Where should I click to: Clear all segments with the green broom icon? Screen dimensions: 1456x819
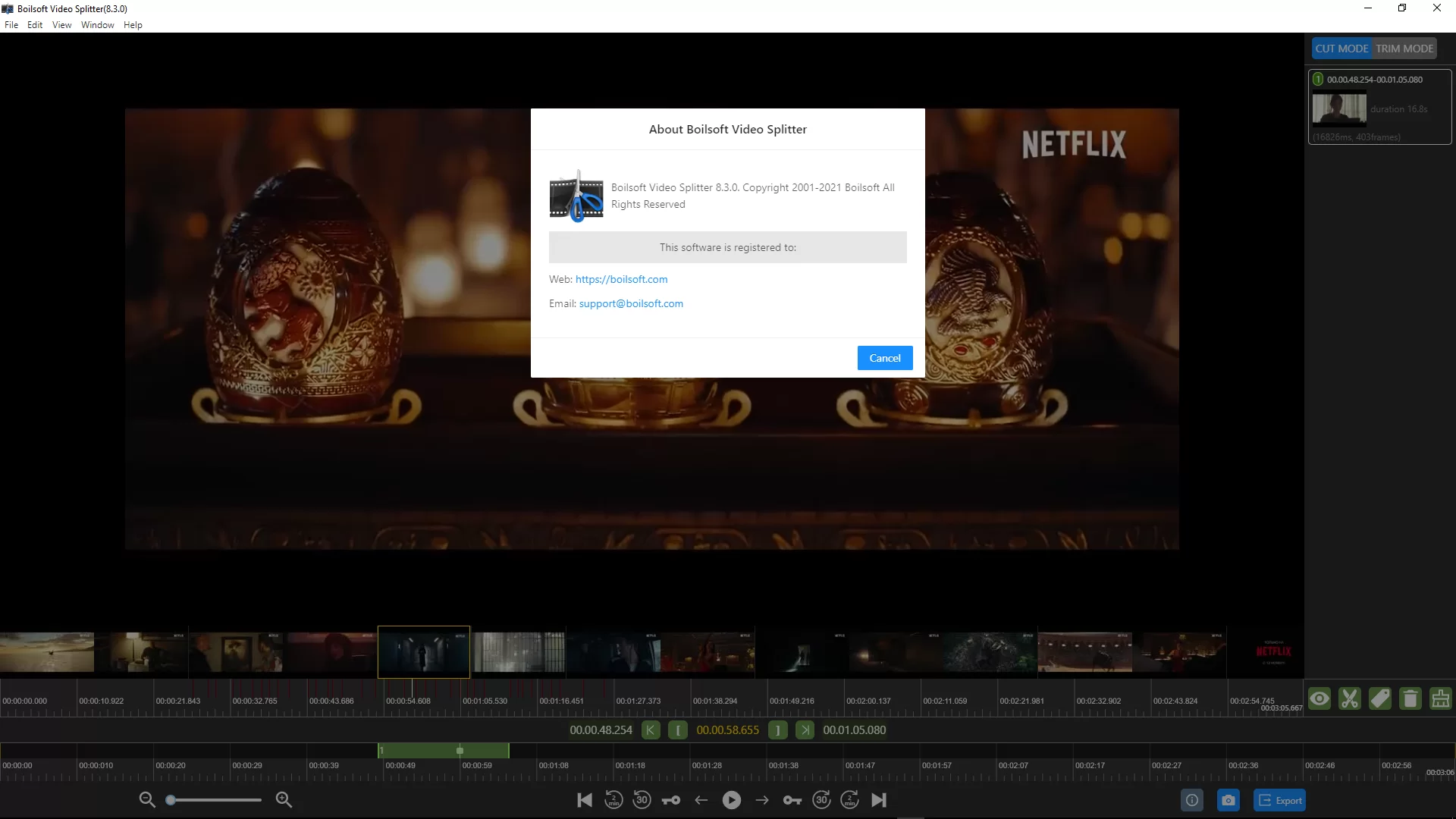pos(1441,698)
